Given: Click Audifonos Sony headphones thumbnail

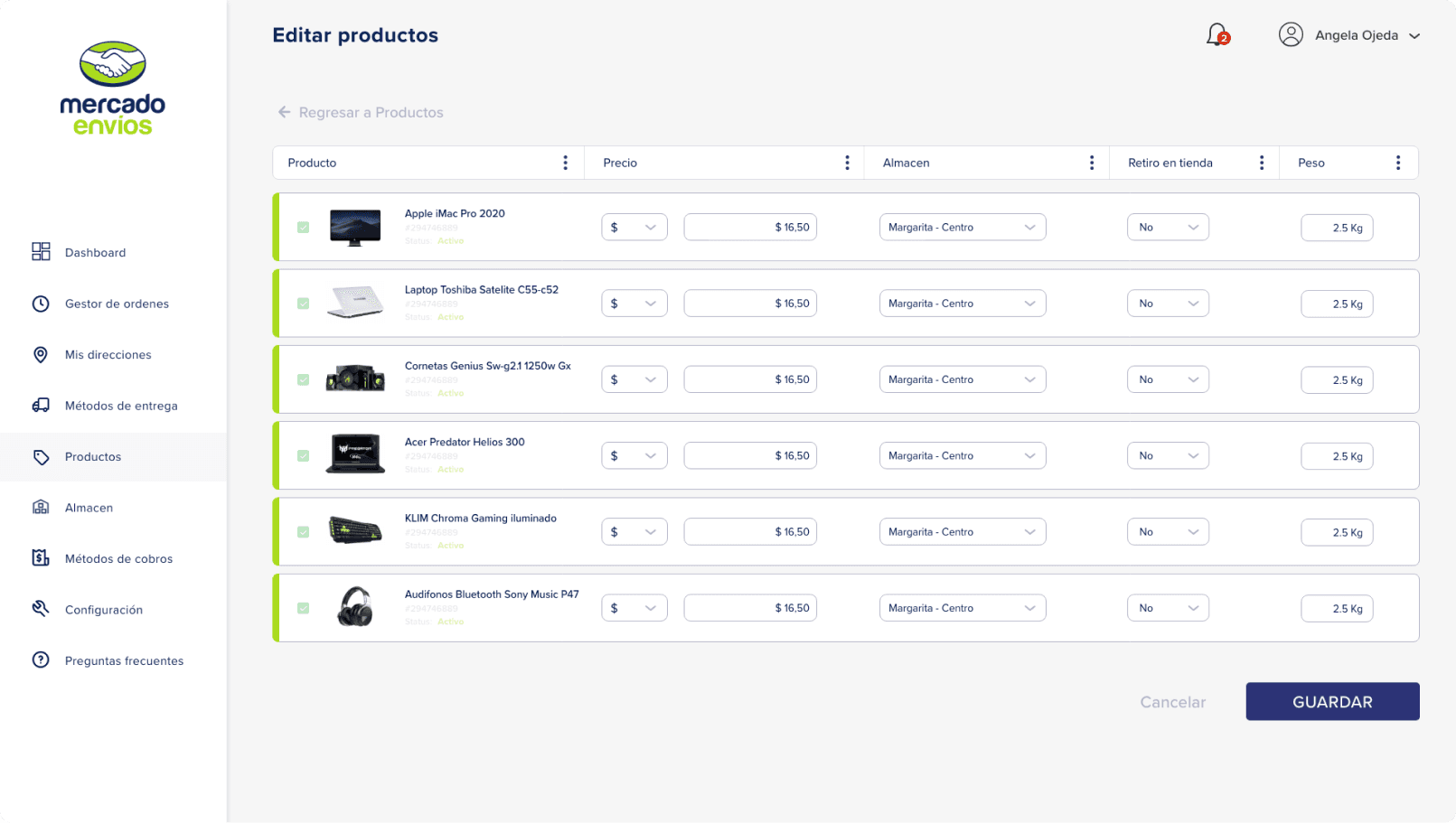Looking at the screenshot, I should [x=355, y=606].
